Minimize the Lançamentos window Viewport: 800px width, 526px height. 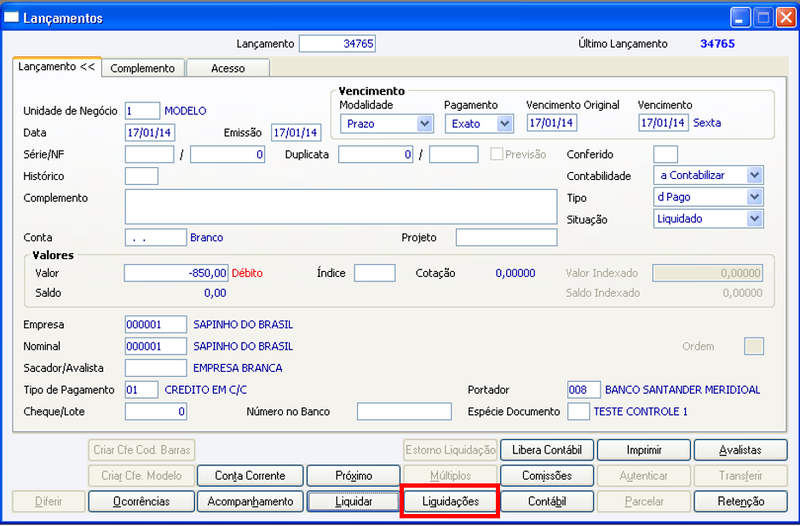pos(740,18)
